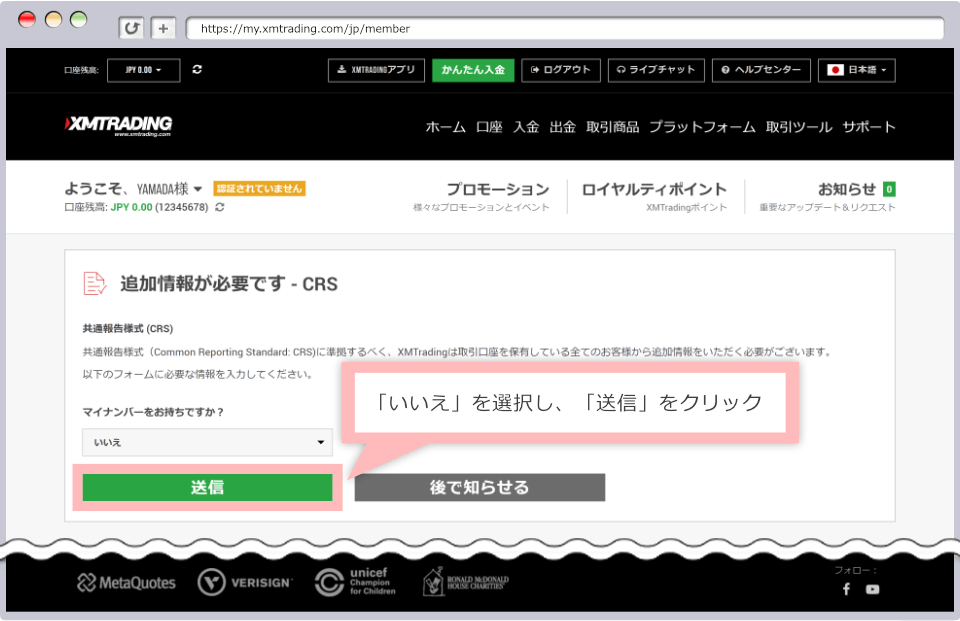Click the green かんたん入金 button

point(473,70)
